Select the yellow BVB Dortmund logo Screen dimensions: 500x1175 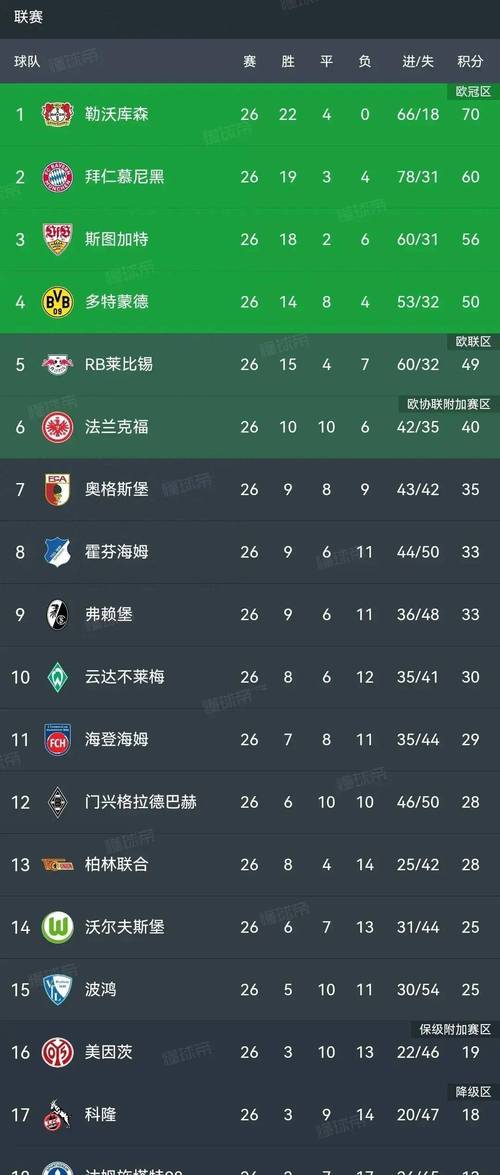coord(57,302)
